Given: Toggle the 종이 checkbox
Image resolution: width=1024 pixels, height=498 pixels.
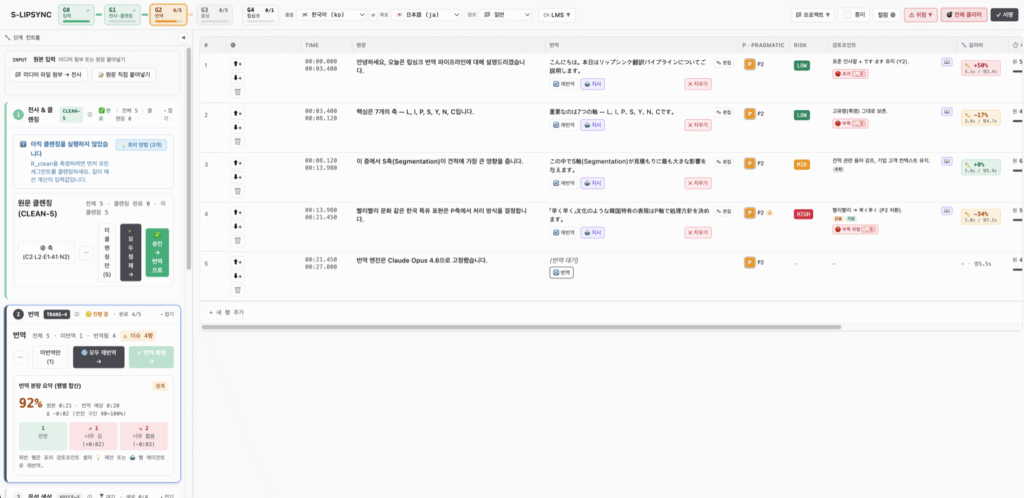Looking at the screenshot, I should [846, 14].
